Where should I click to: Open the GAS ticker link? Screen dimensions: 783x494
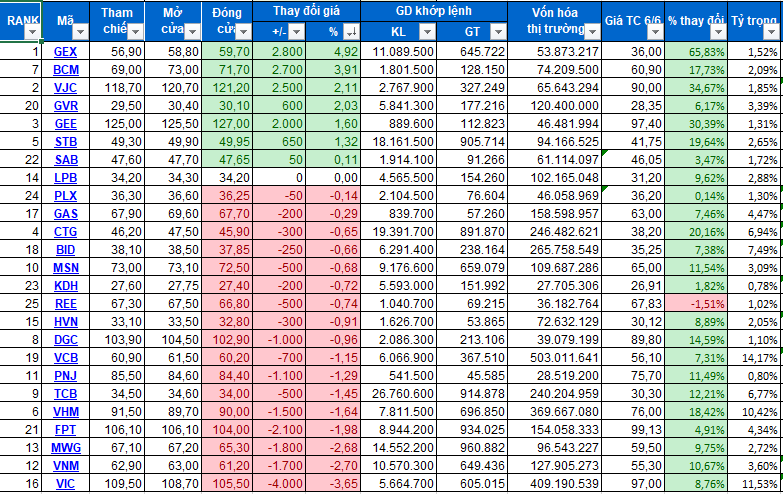(66, 214)
